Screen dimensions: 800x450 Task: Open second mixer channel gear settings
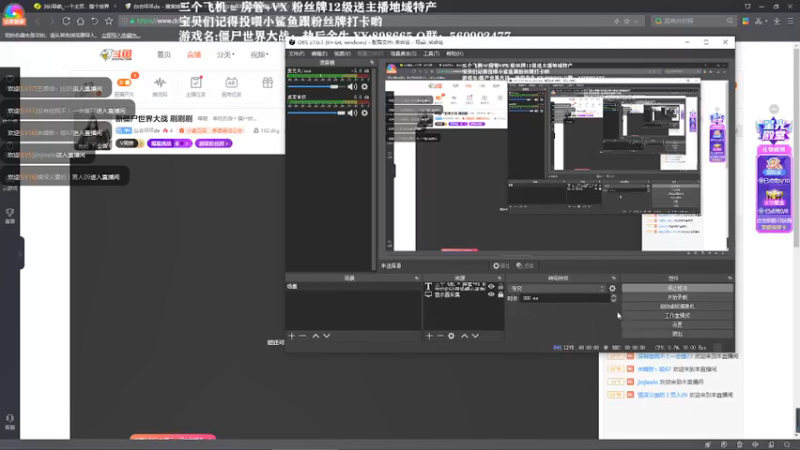tap(364, 113)
